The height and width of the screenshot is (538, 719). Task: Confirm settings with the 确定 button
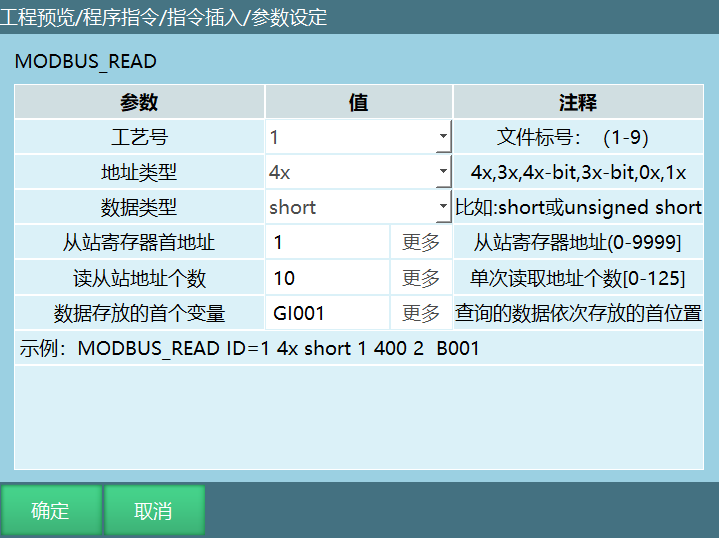[x=51, y=511]
